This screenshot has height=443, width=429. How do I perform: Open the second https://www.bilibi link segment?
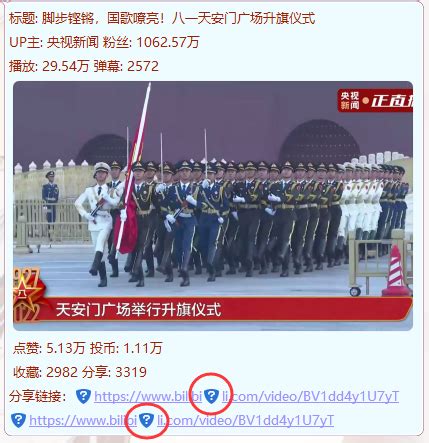click(x=83, y=420)
